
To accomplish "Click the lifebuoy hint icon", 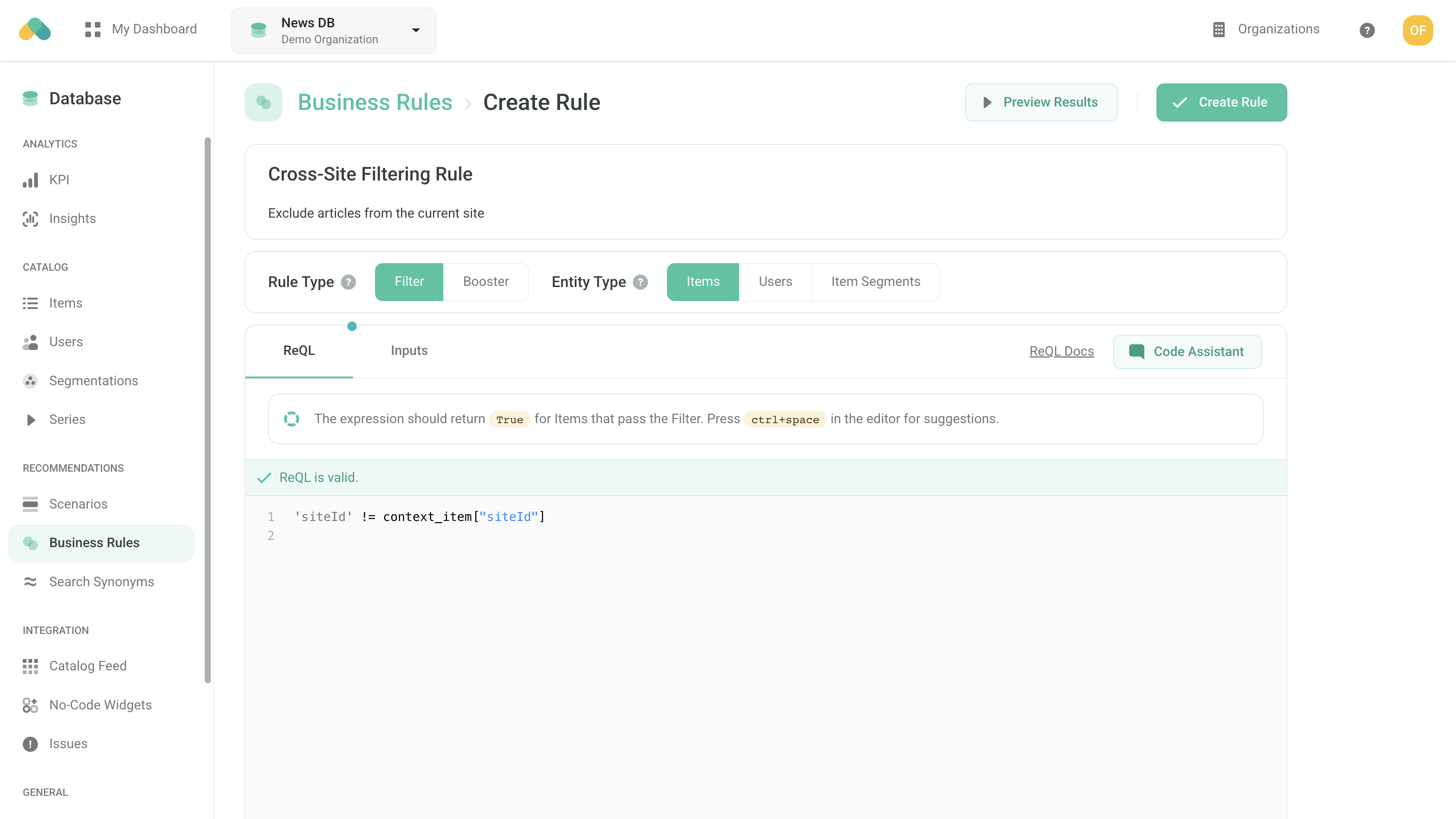I will (292, 419).
